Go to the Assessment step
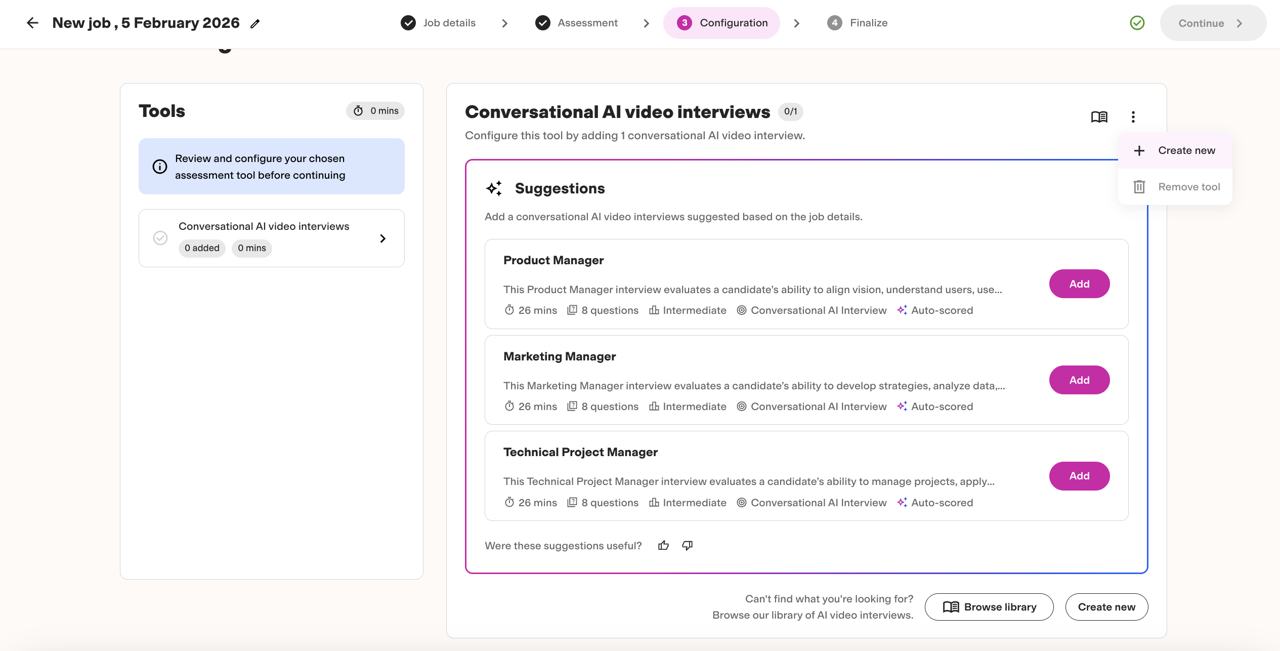 (x=576, y=23)
